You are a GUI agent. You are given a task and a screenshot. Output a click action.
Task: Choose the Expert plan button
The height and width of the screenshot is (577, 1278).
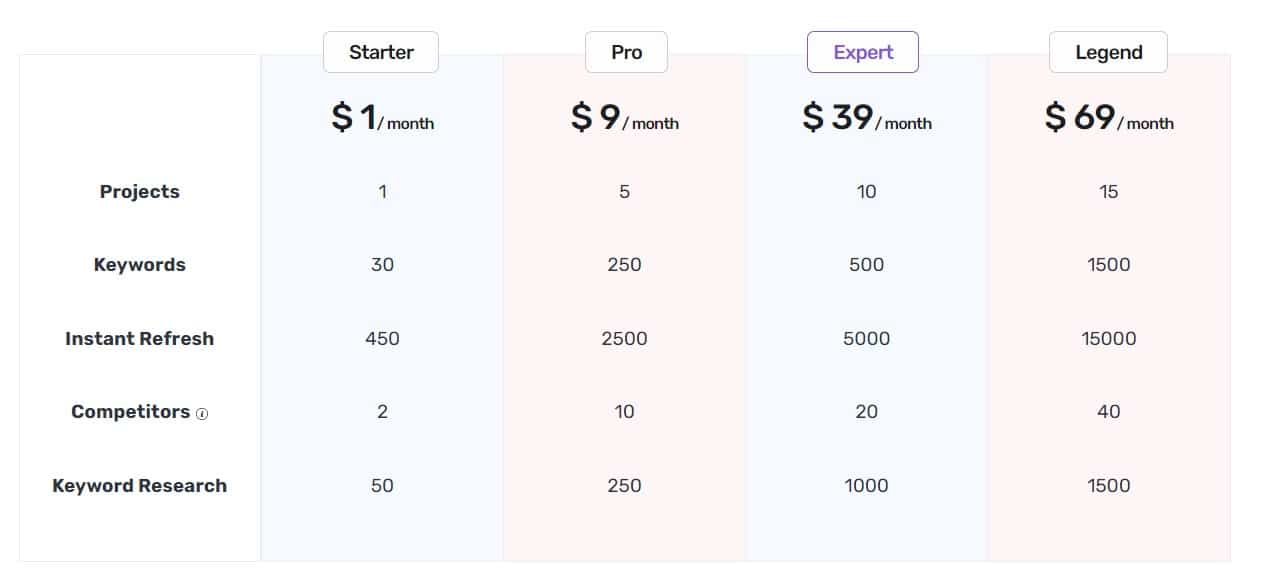tap(863, 52)
